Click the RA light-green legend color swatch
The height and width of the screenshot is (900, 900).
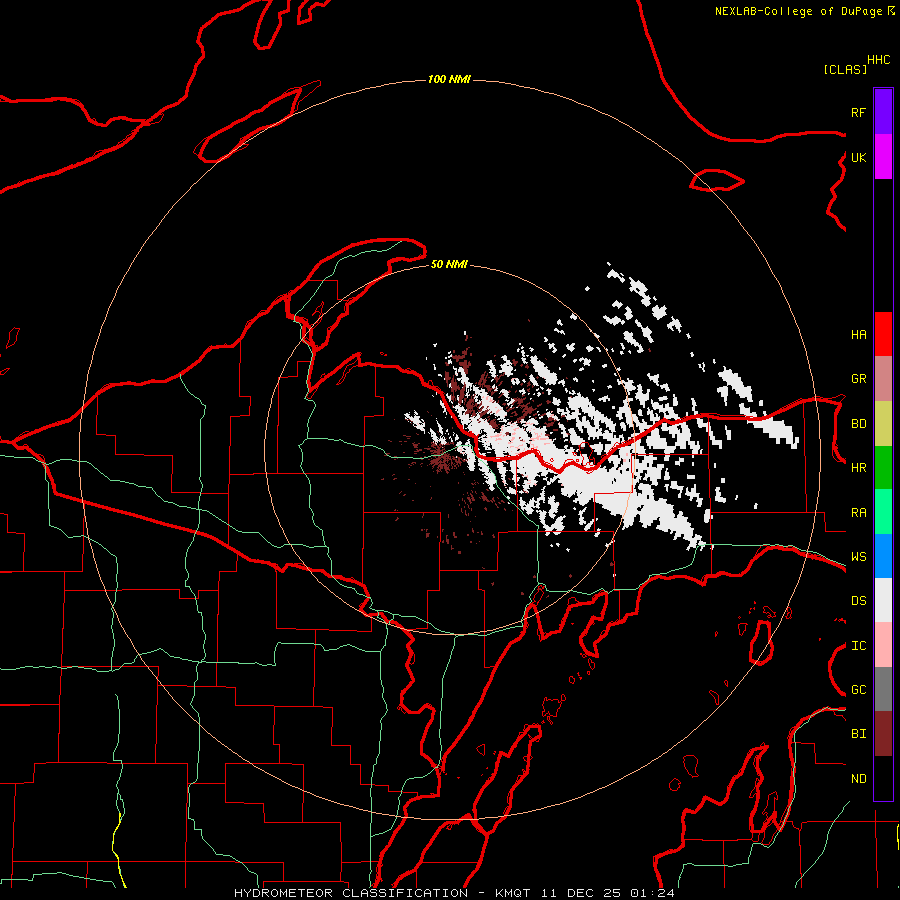click(x=883, y=512)
